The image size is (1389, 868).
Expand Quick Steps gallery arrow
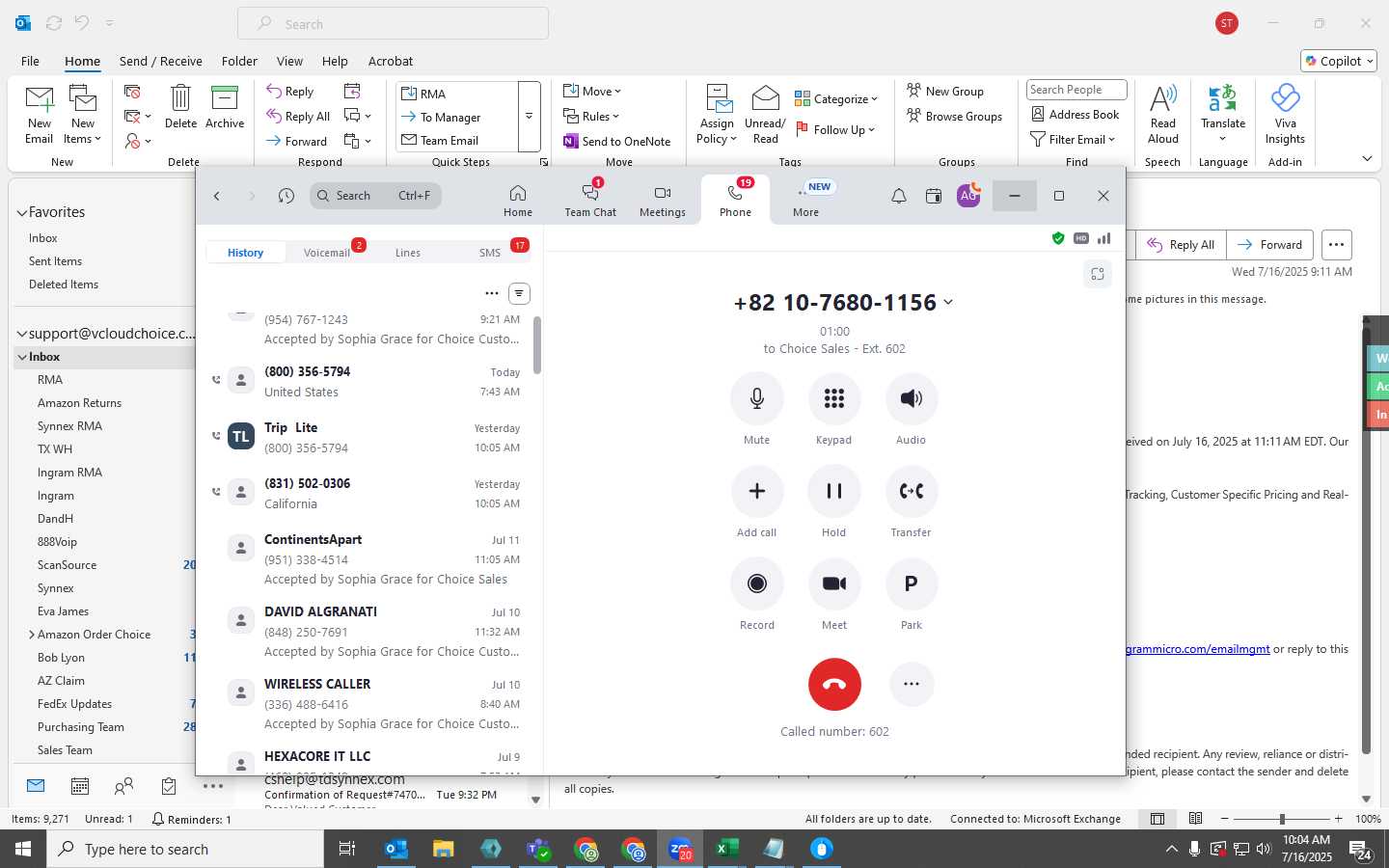pyautogui.click(x=529, y=116)
